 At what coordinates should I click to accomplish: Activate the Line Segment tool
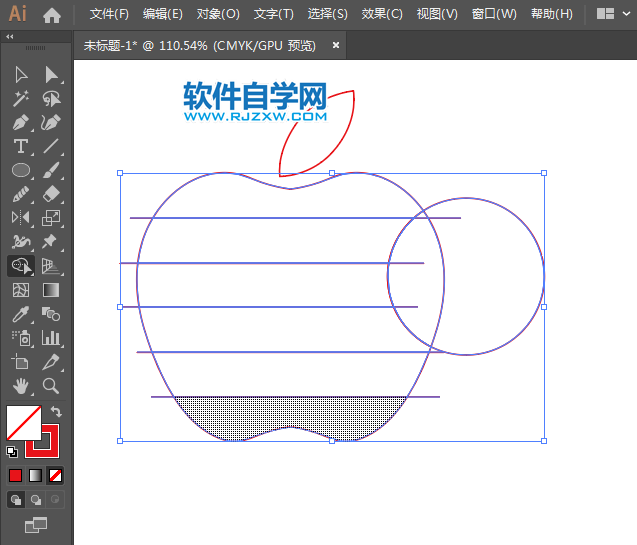51,146
